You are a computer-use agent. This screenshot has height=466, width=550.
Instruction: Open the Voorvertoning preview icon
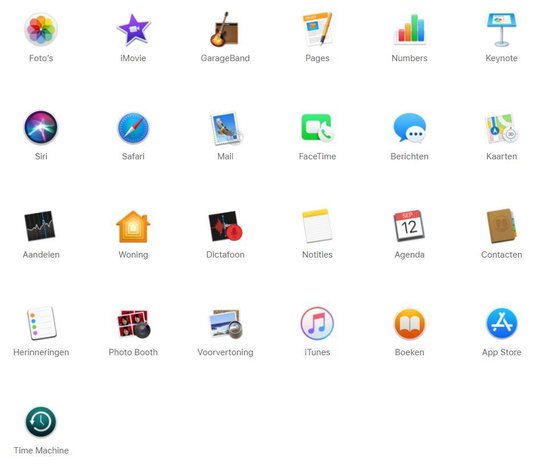(225, 324)
